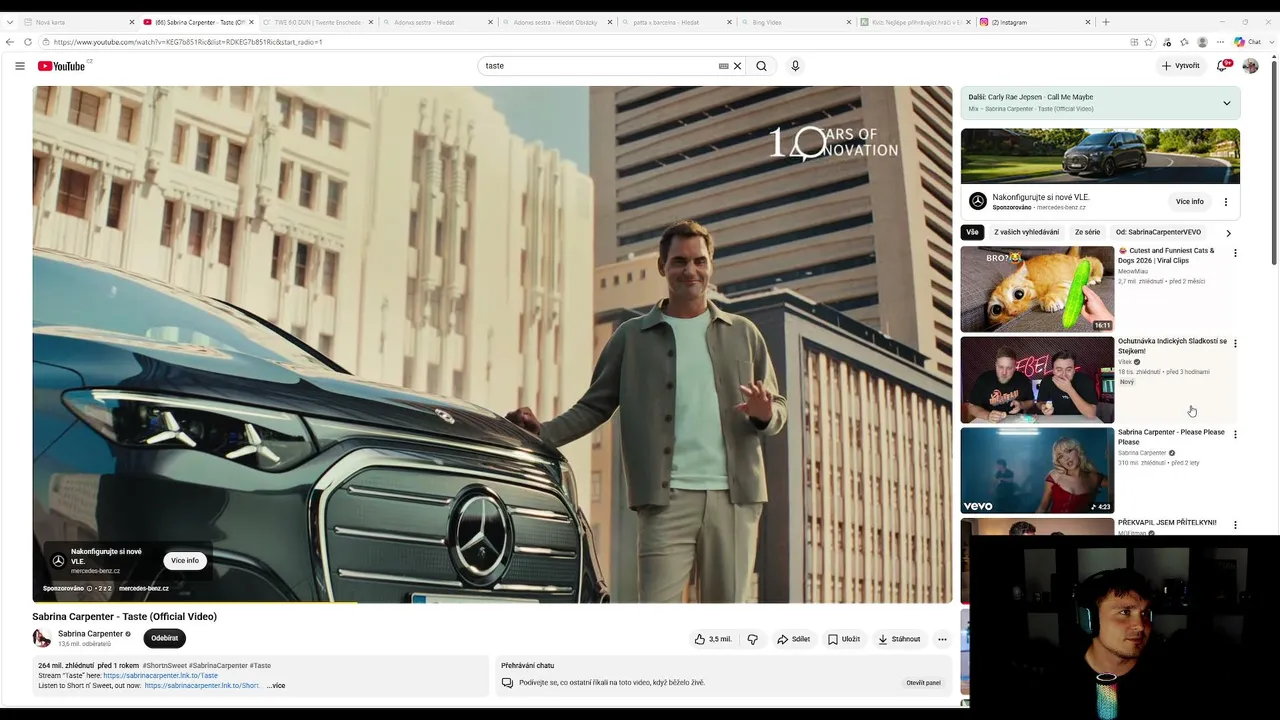Open options for Please Please Please video
Image resolution: width=1280 pixels, height=720 pixels.
point(1235,434)
